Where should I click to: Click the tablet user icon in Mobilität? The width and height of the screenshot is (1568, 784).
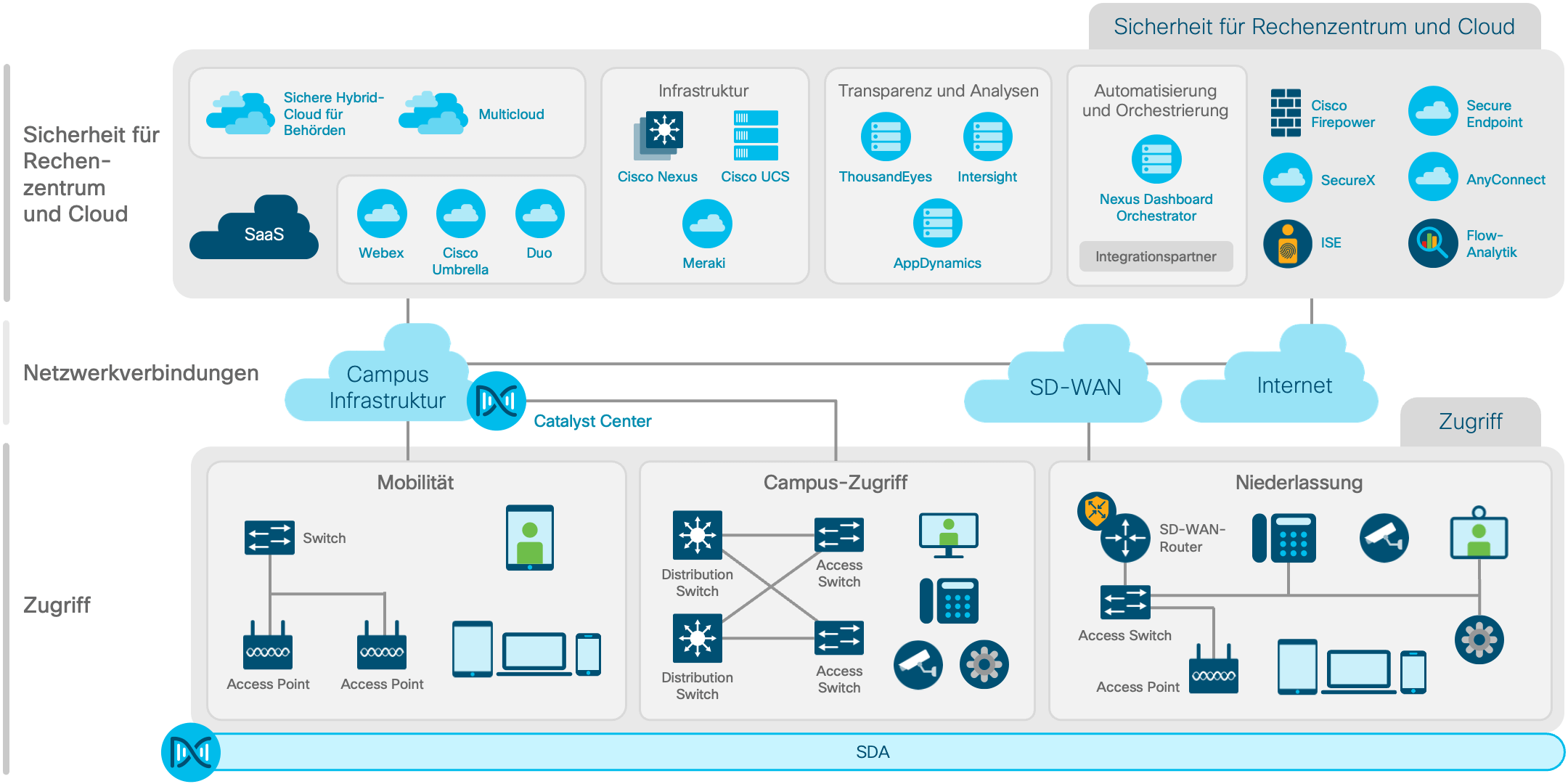530,537
